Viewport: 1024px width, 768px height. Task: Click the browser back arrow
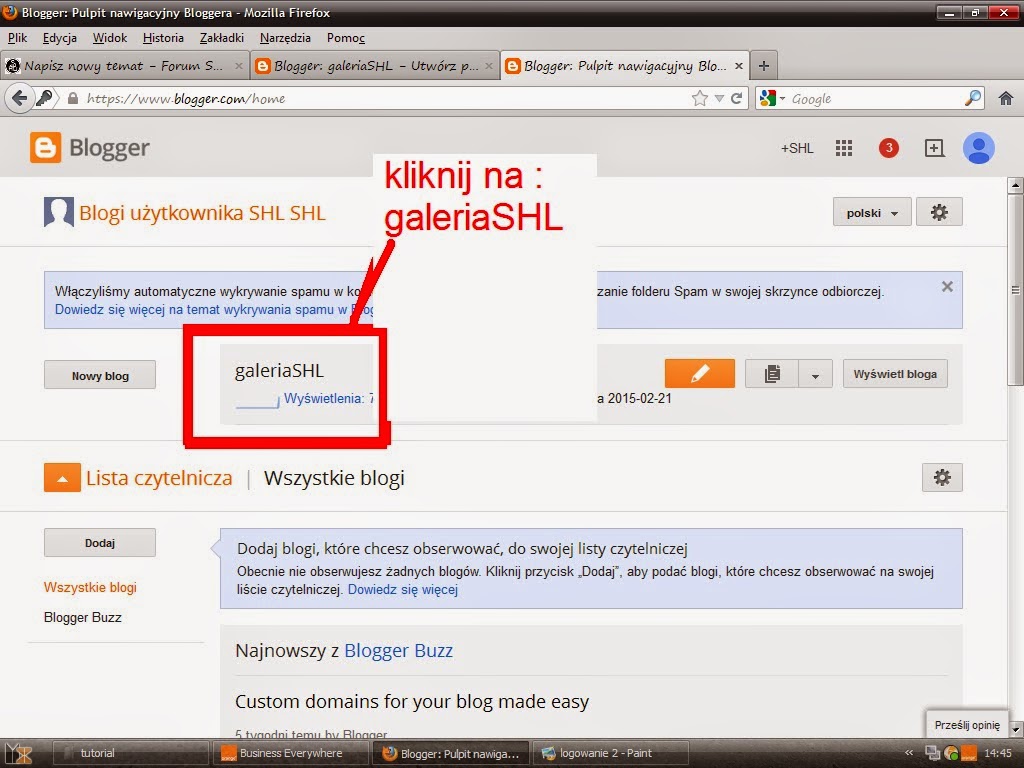[19, 99]
